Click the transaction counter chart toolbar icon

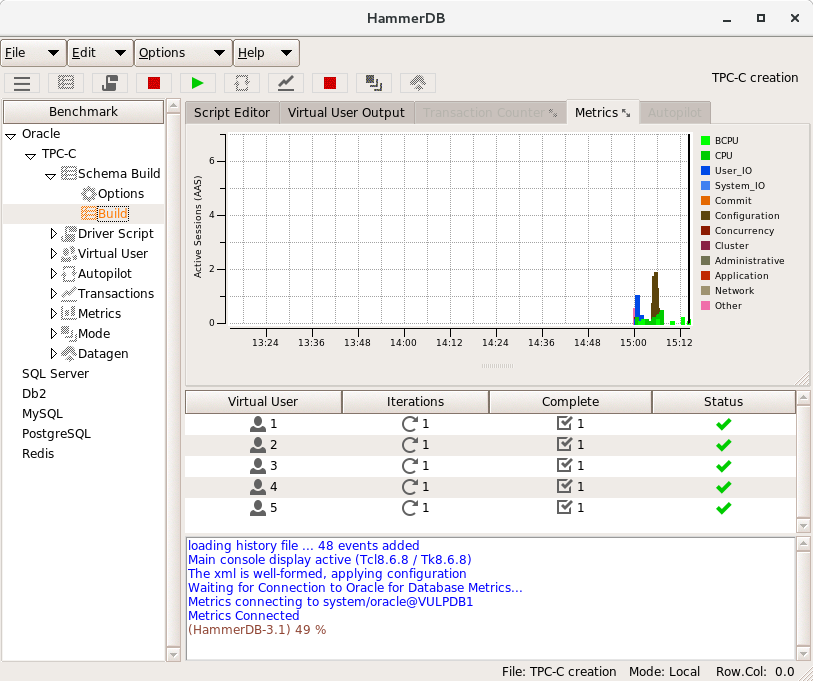(286, 83)
